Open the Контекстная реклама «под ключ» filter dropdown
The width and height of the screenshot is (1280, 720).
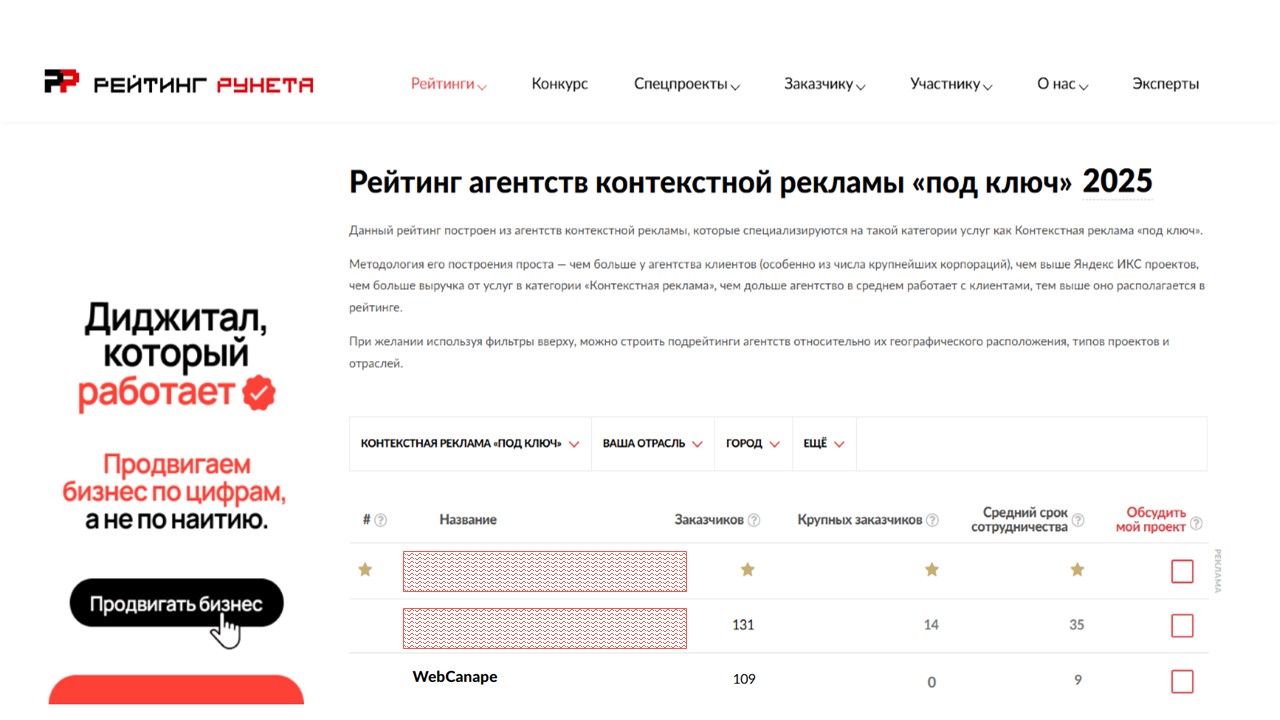pos(470,444)
